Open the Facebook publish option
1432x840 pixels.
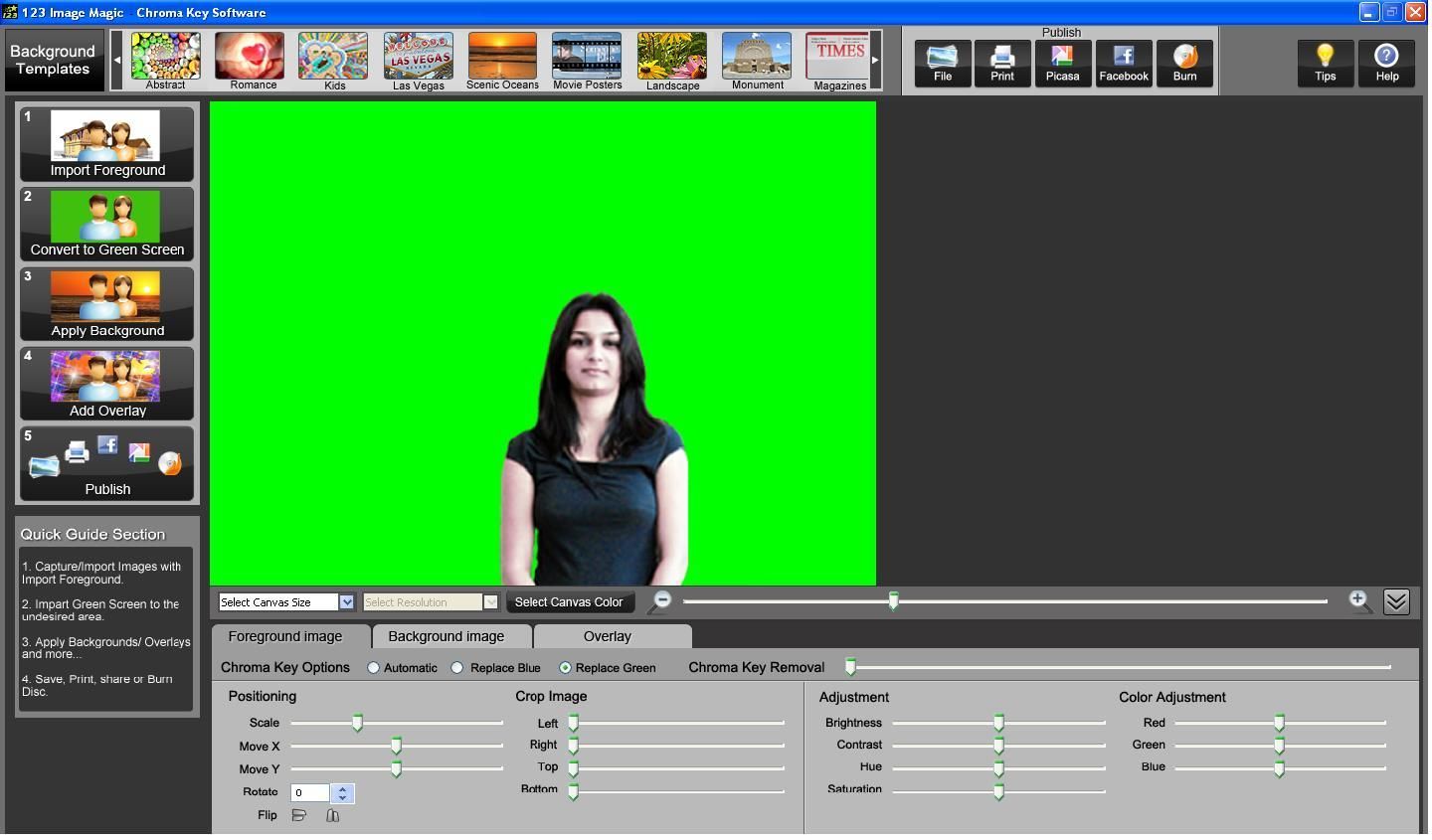[x=1124, y=64]
